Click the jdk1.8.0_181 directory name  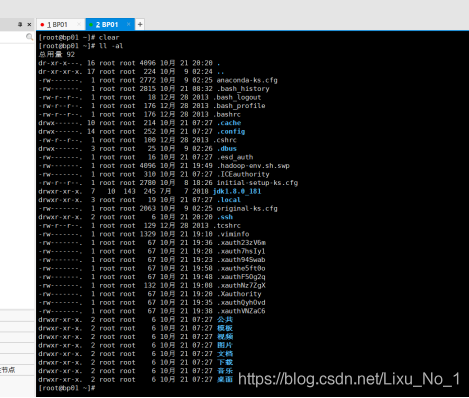click(237, 191)
